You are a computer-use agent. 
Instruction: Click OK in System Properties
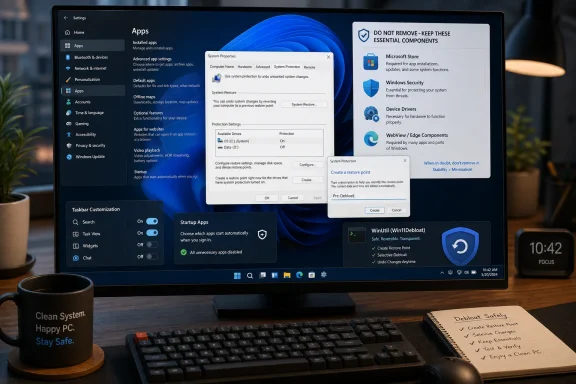pos(267,198)
